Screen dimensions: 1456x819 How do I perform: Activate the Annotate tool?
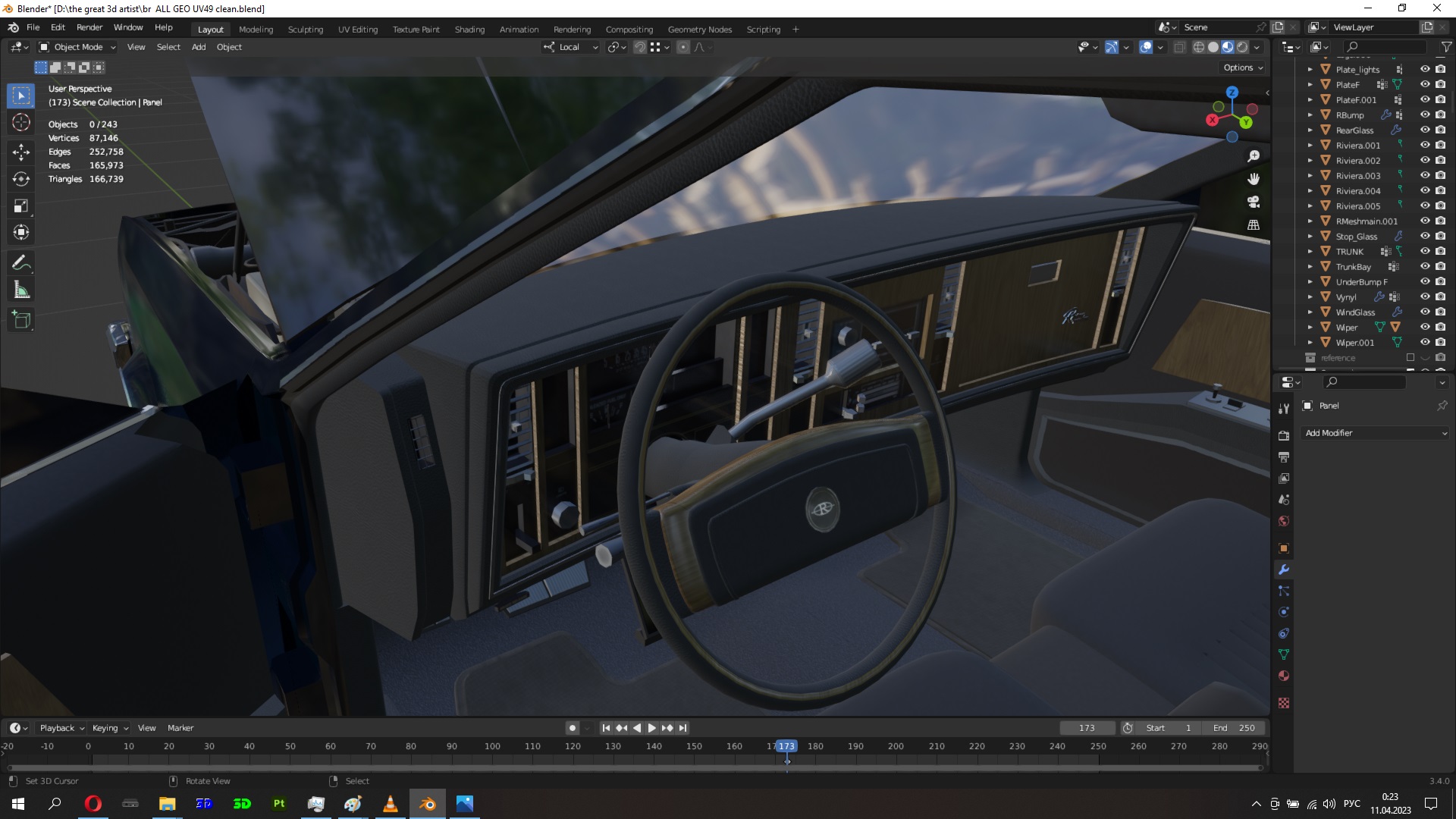21,263
